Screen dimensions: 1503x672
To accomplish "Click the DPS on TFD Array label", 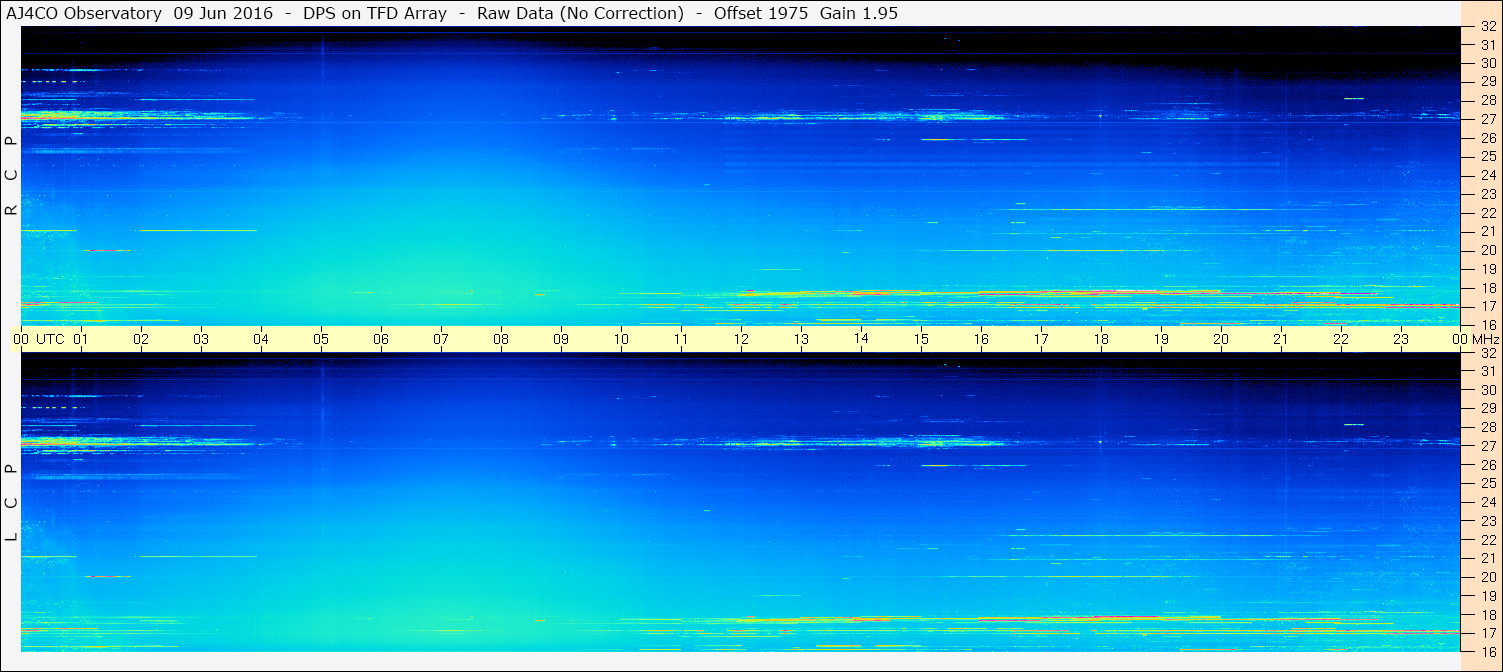I will point(375,14).
